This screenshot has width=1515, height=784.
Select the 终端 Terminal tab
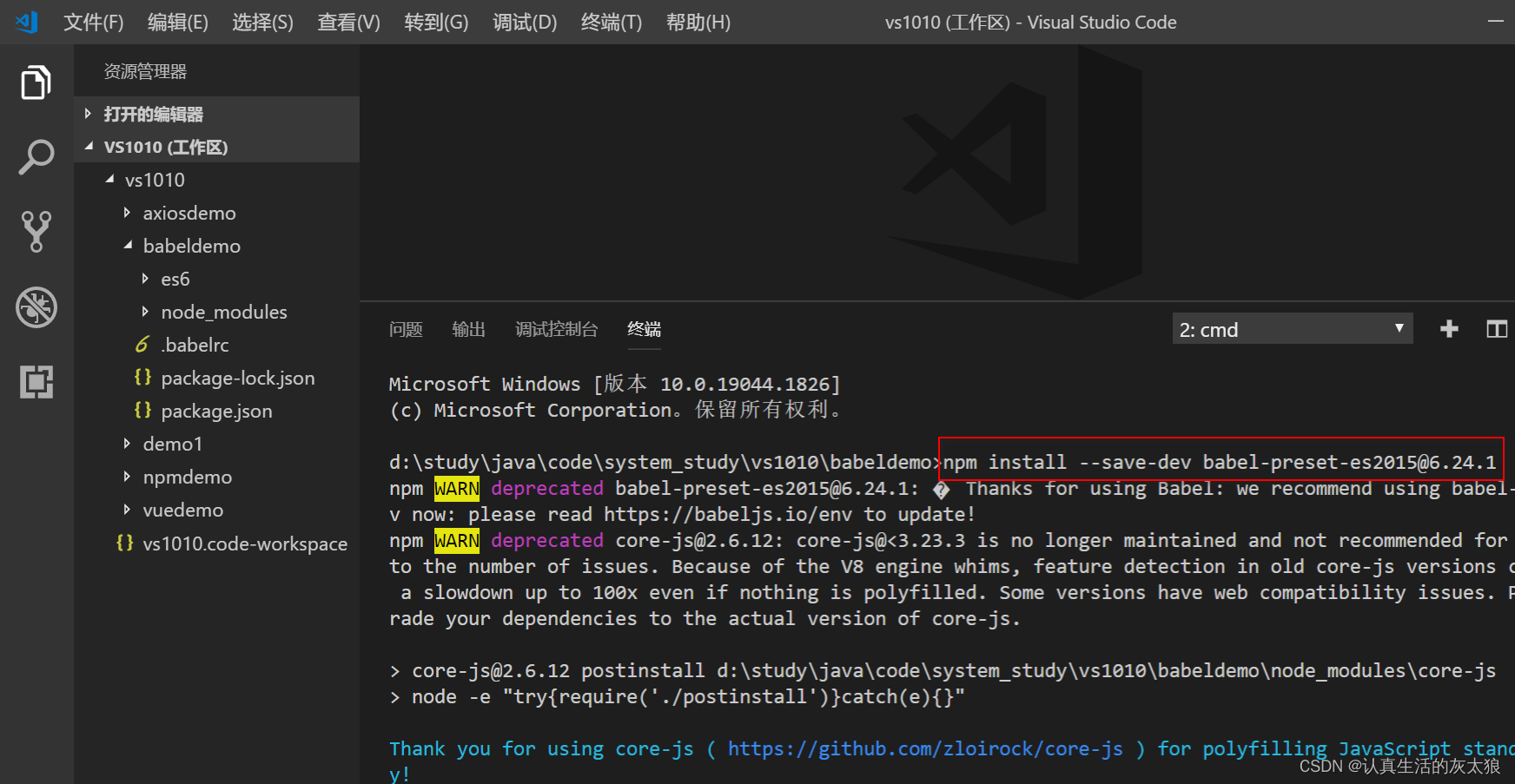[644, 329]
